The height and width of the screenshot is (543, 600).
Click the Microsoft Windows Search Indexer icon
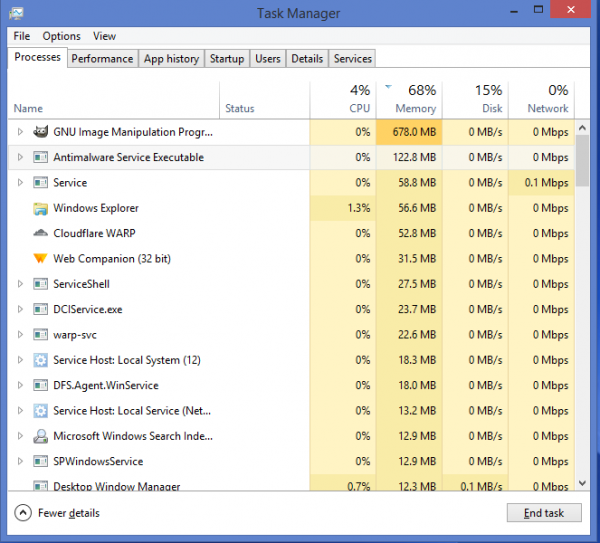pyautogui.click(x=40, y=436)
